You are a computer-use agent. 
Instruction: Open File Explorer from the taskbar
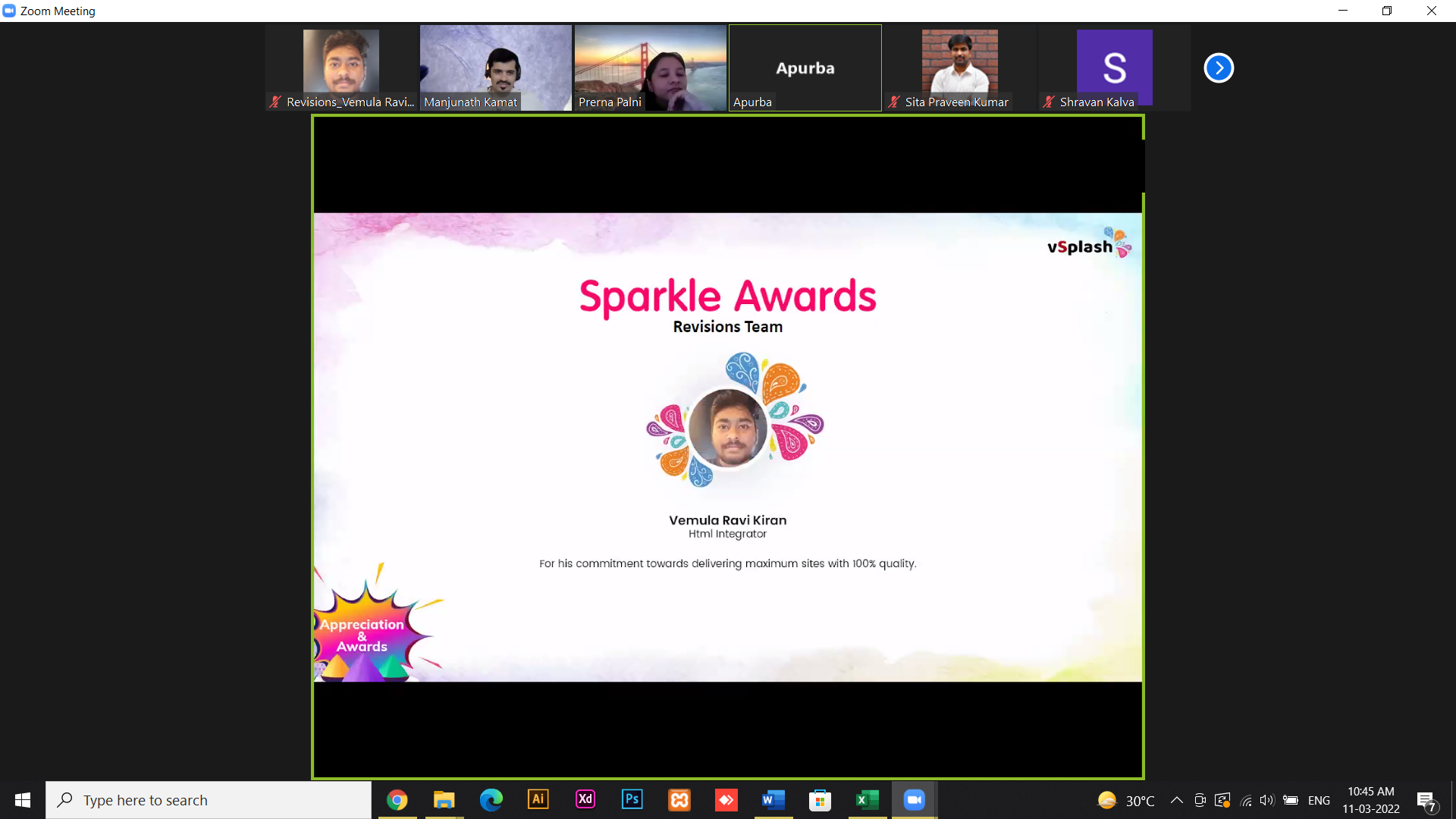pyautogui.click(x=444, y=799)
